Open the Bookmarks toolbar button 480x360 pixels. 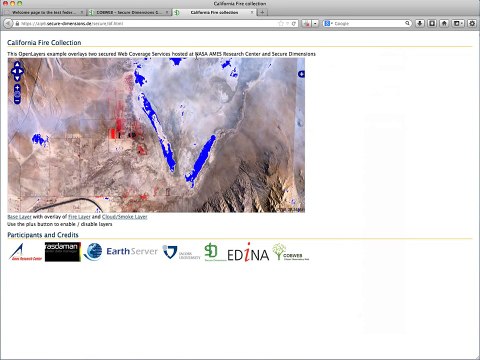432,23
